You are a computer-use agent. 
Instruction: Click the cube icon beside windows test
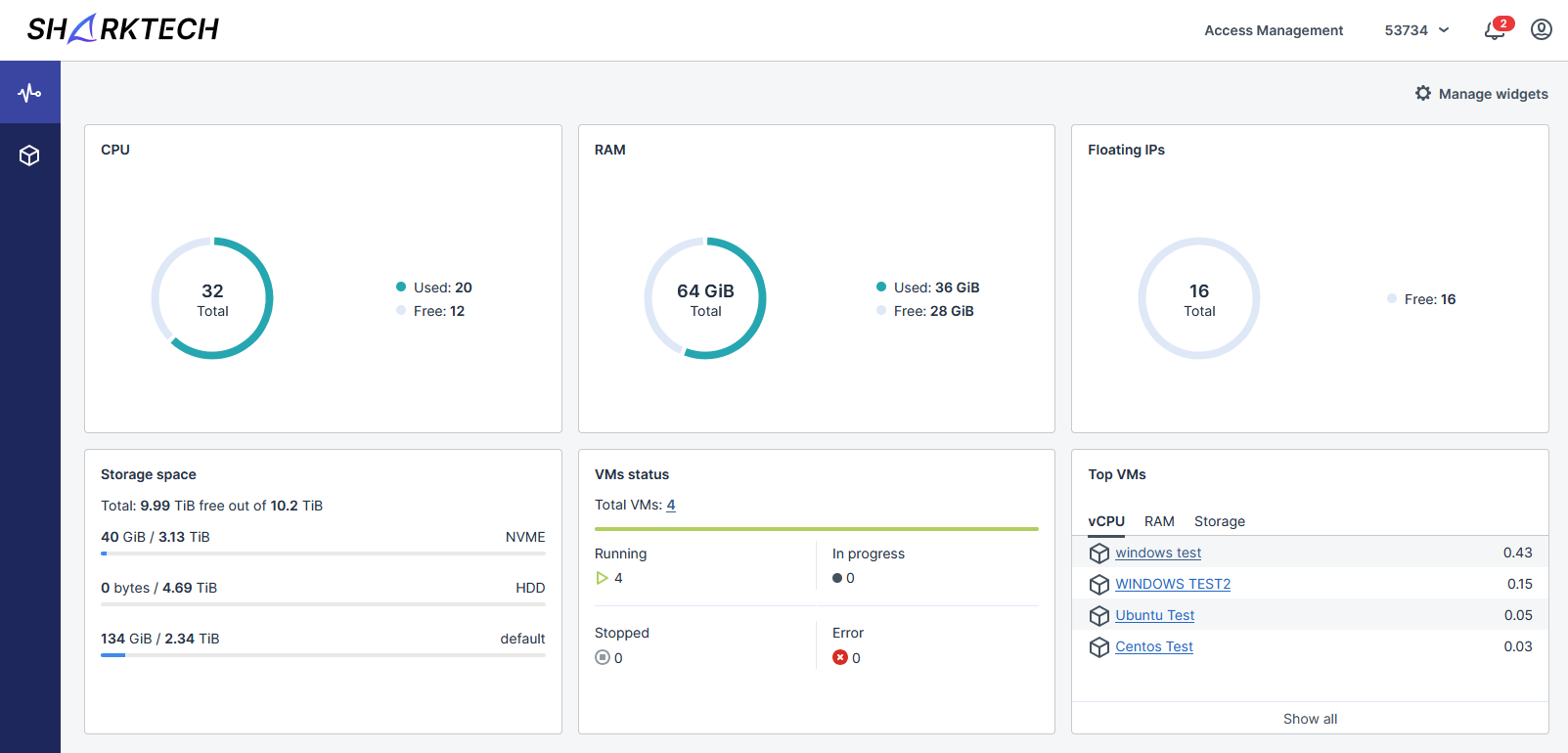pyautogui.click(x=1099, y=554)
